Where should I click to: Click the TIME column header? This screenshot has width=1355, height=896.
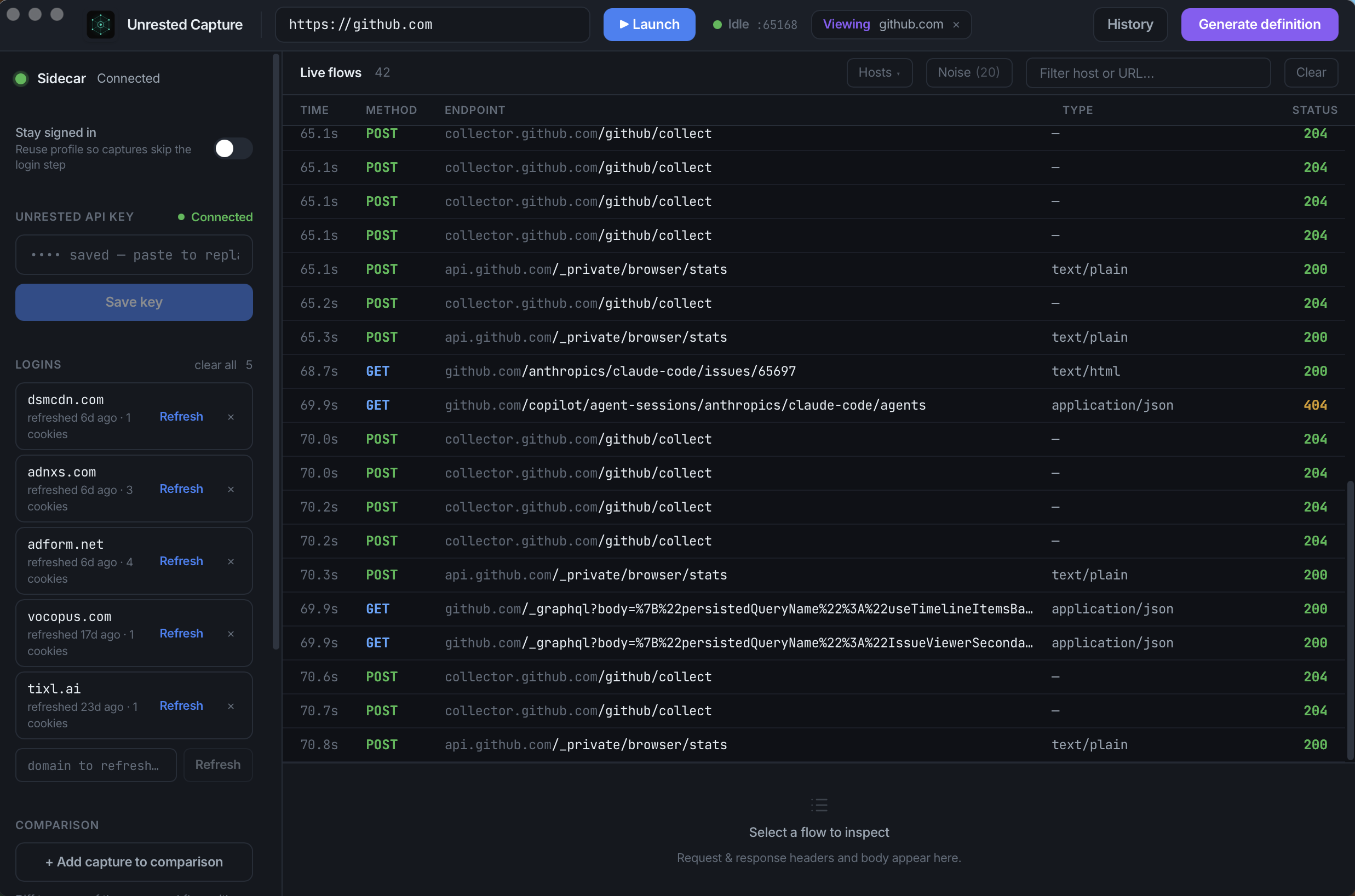tap(314, 110)
